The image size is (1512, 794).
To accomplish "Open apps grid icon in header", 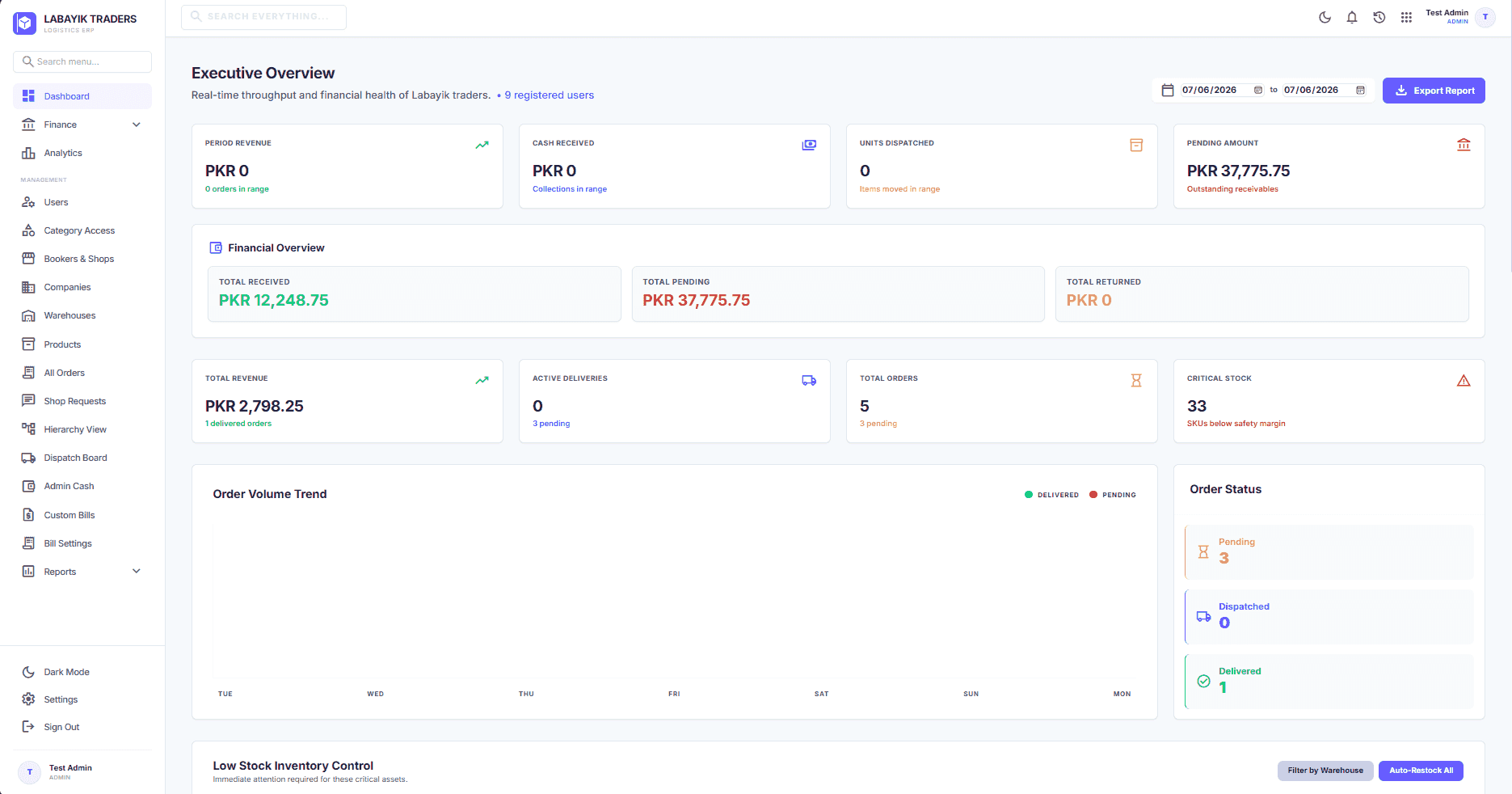I will tap(1406, 17).
